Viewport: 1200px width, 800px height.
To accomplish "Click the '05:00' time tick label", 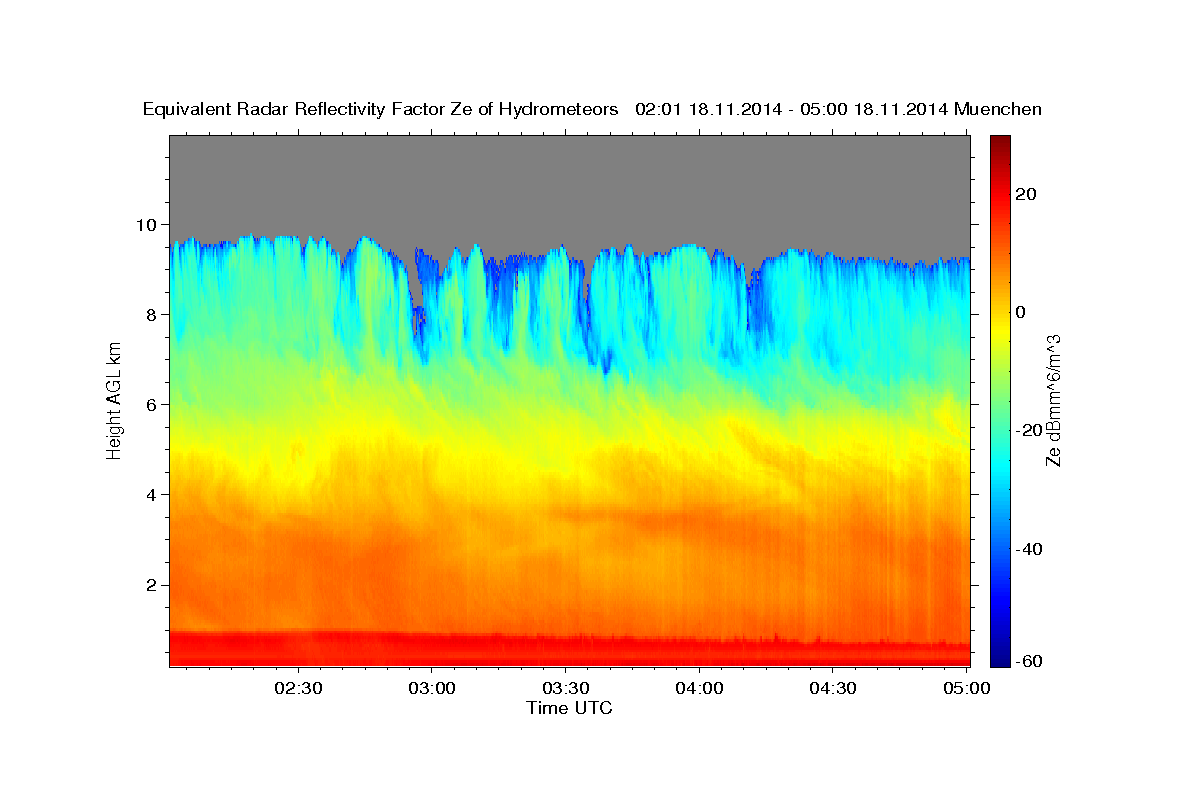I will (x=966, y=688).
